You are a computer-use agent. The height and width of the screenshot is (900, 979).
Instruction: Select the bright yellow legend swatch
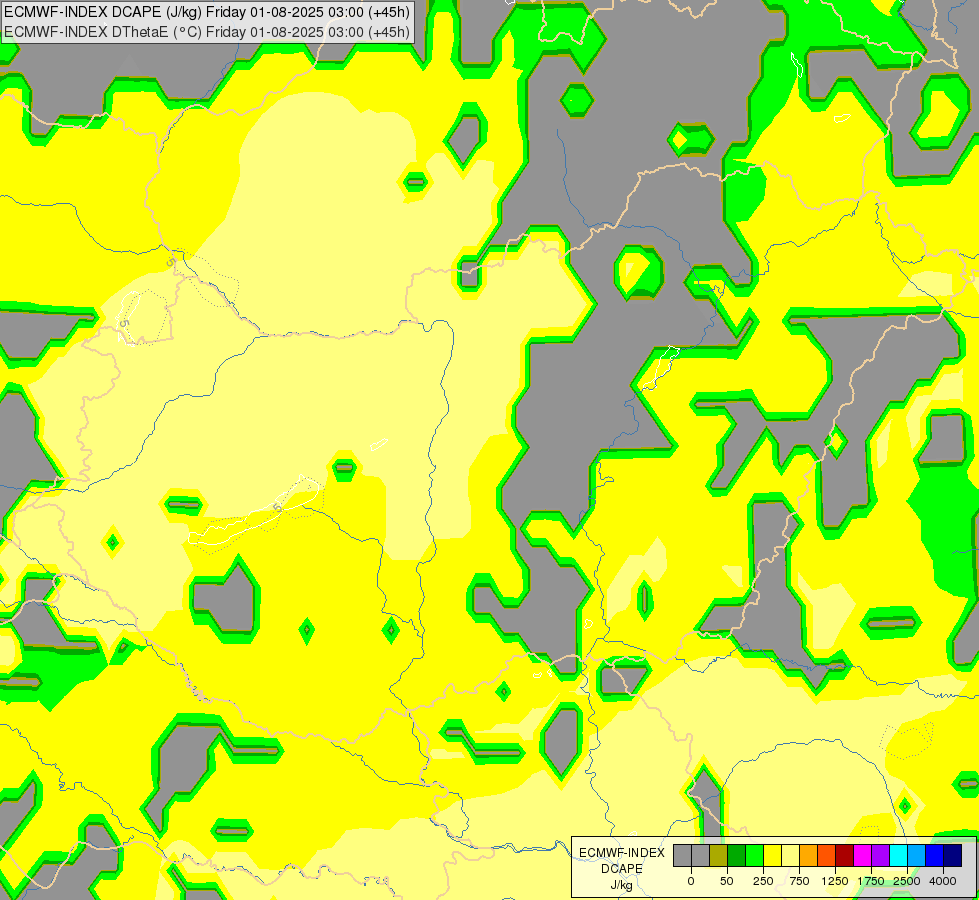(773, 855)
